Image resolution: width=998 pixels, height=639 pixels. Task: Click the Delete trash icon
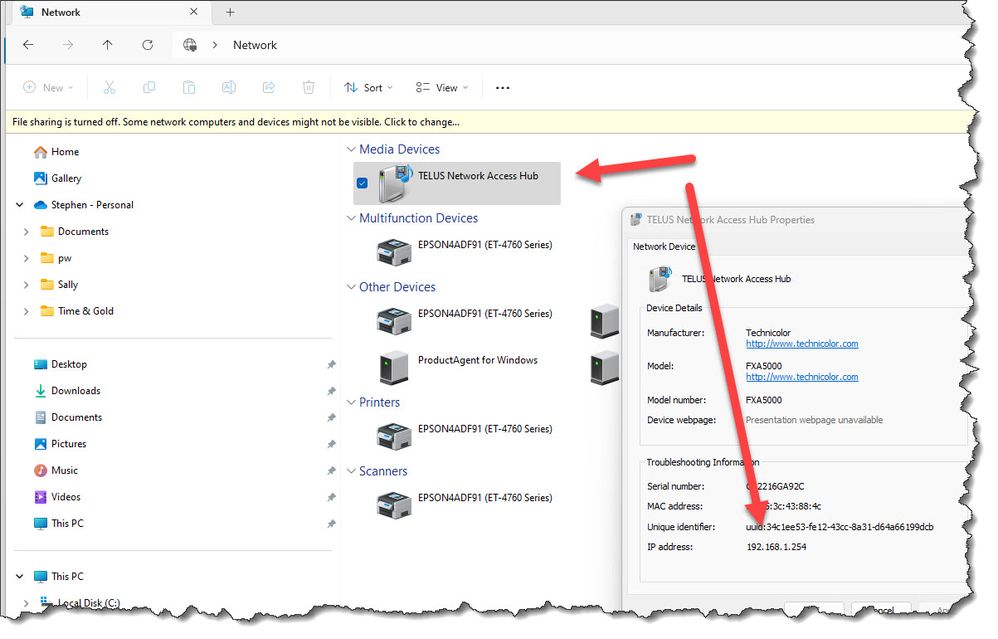(x=309, y=88)
